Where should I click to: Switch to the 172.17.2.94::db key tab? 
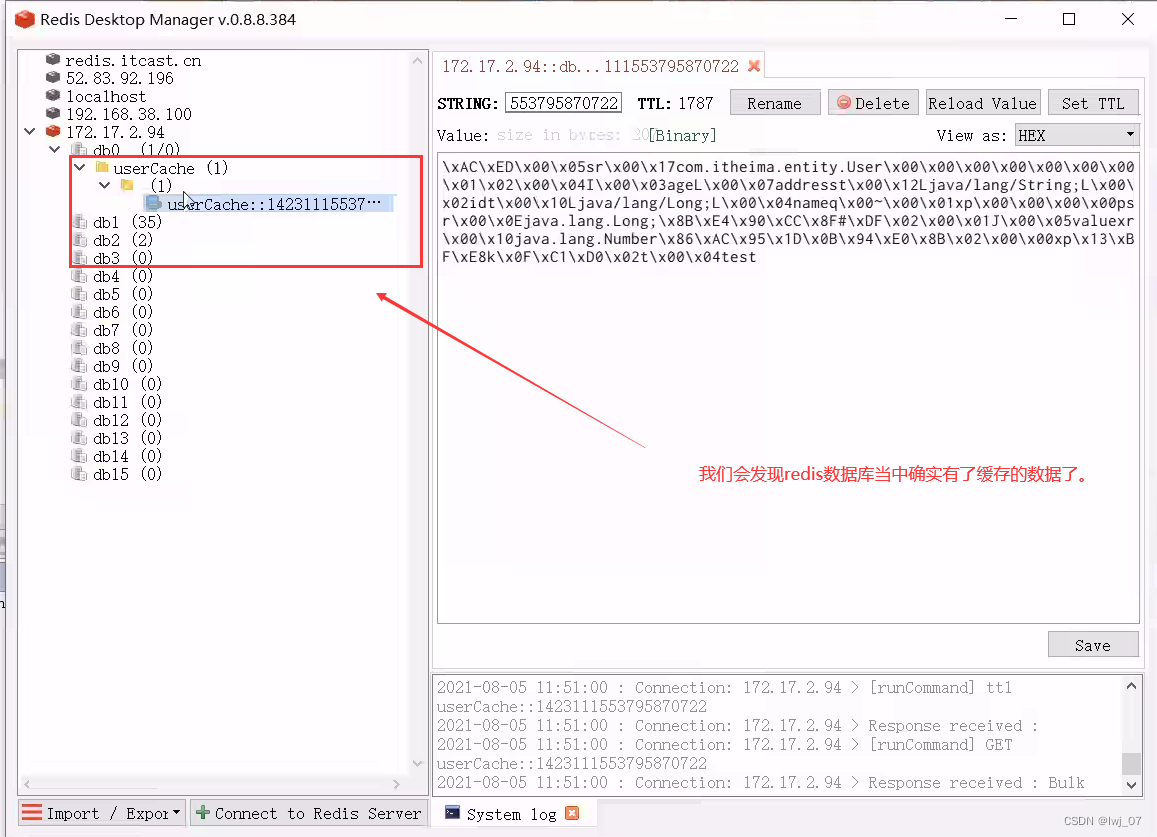598,66
